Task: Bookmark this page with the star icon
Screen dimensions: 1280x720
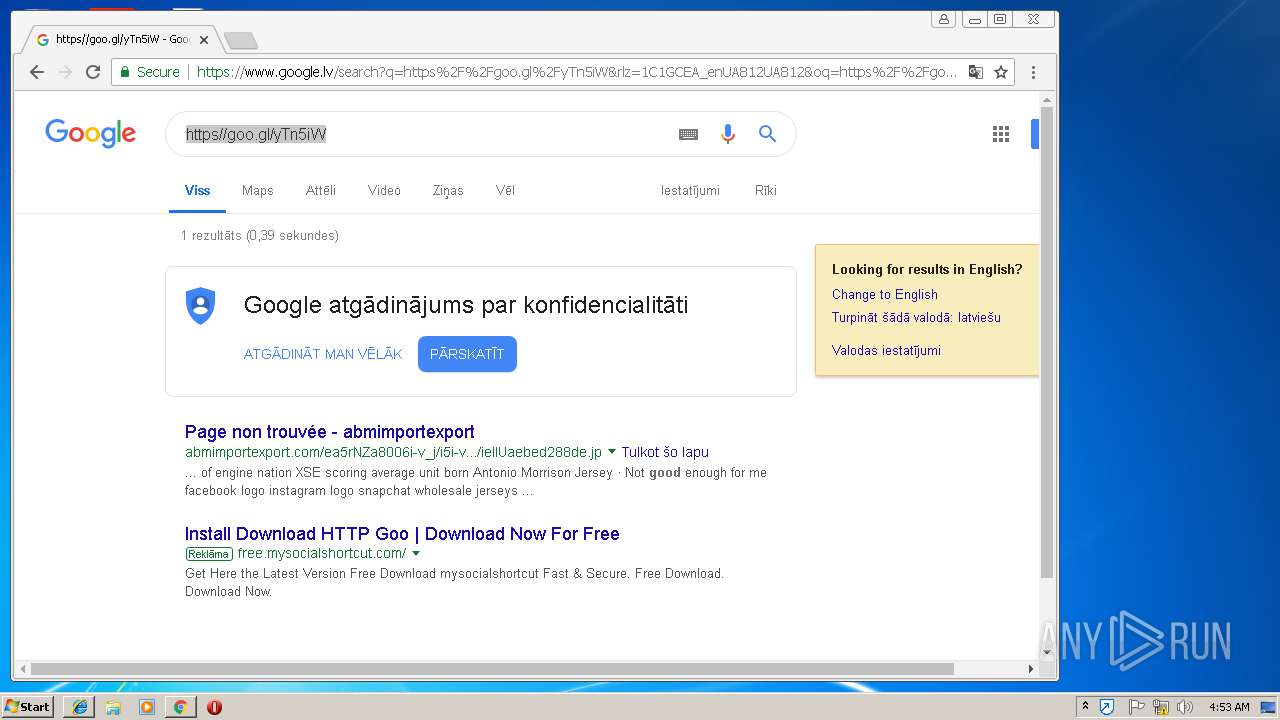Action: (1000, 72)
